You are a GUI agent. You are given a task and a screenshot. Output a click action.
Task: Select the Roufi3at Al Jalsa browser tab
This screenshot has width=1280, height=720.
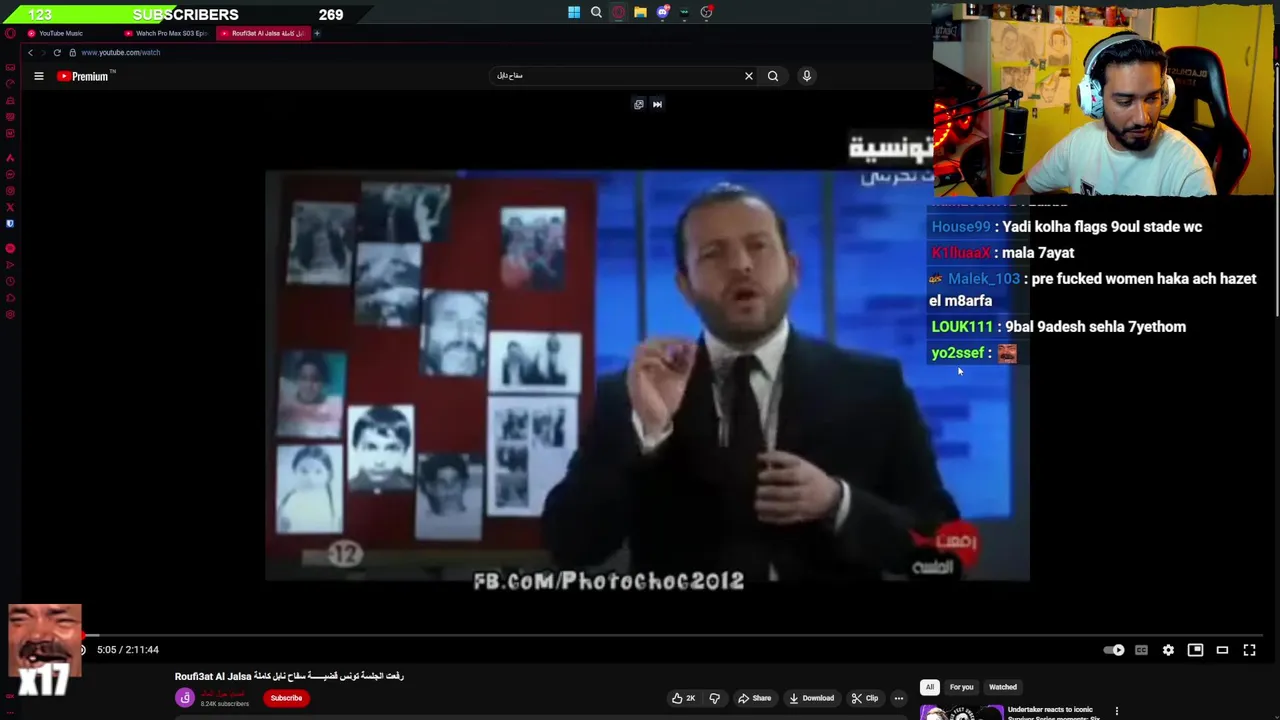[x=263, y=33]
